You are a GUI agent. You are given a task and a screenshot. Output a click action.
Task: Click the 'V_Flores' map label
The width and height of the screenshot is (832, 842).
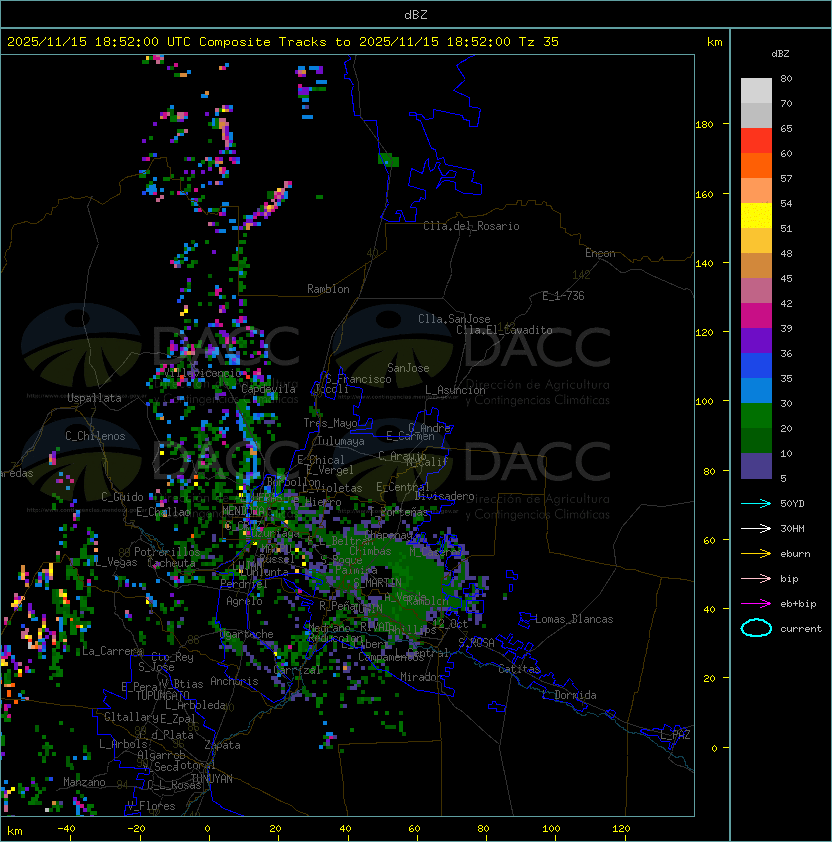tap(151, 806)
